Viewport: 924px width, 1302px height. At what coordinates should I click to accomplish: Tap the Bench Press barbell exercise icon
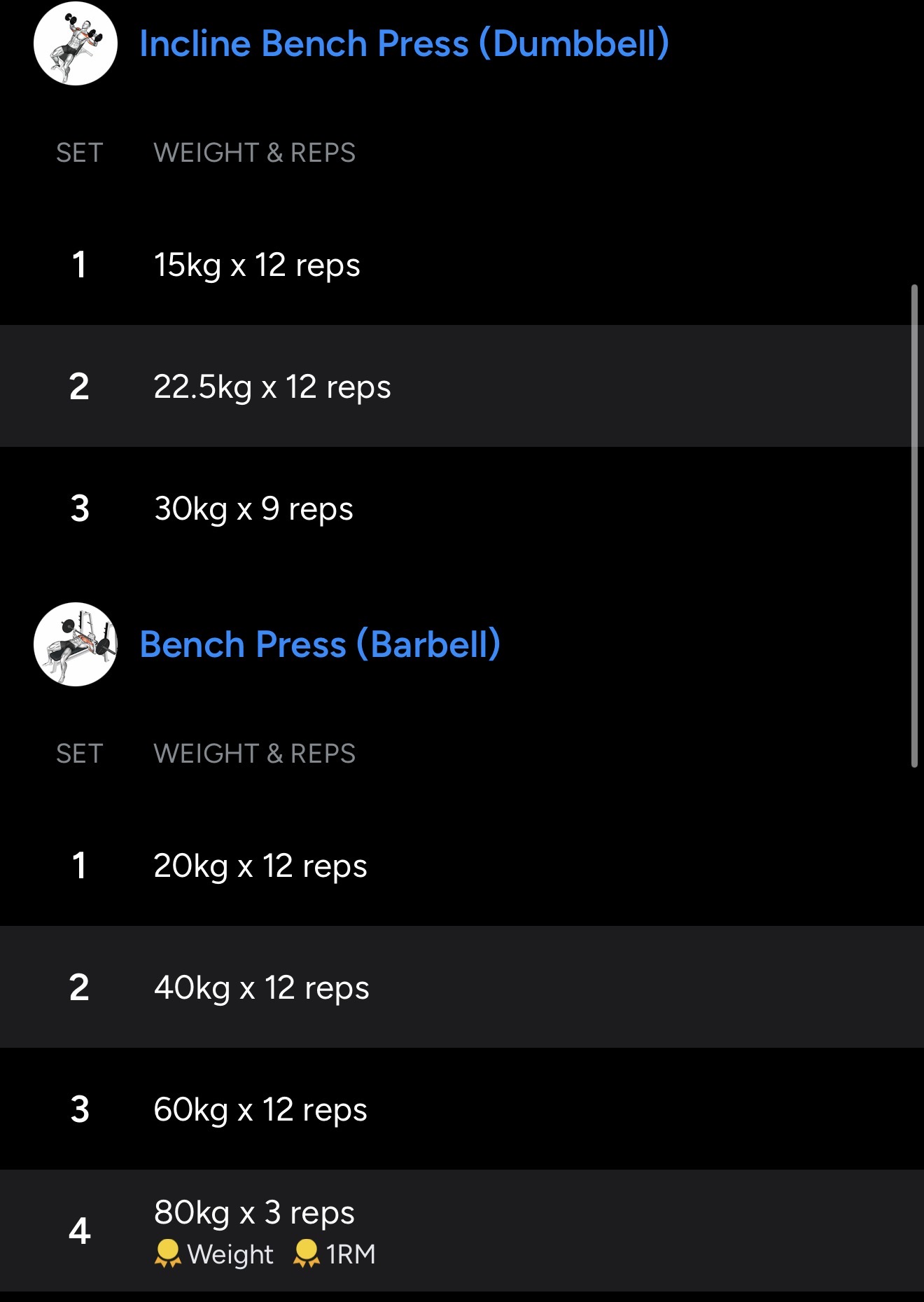[x=76, y=644]
